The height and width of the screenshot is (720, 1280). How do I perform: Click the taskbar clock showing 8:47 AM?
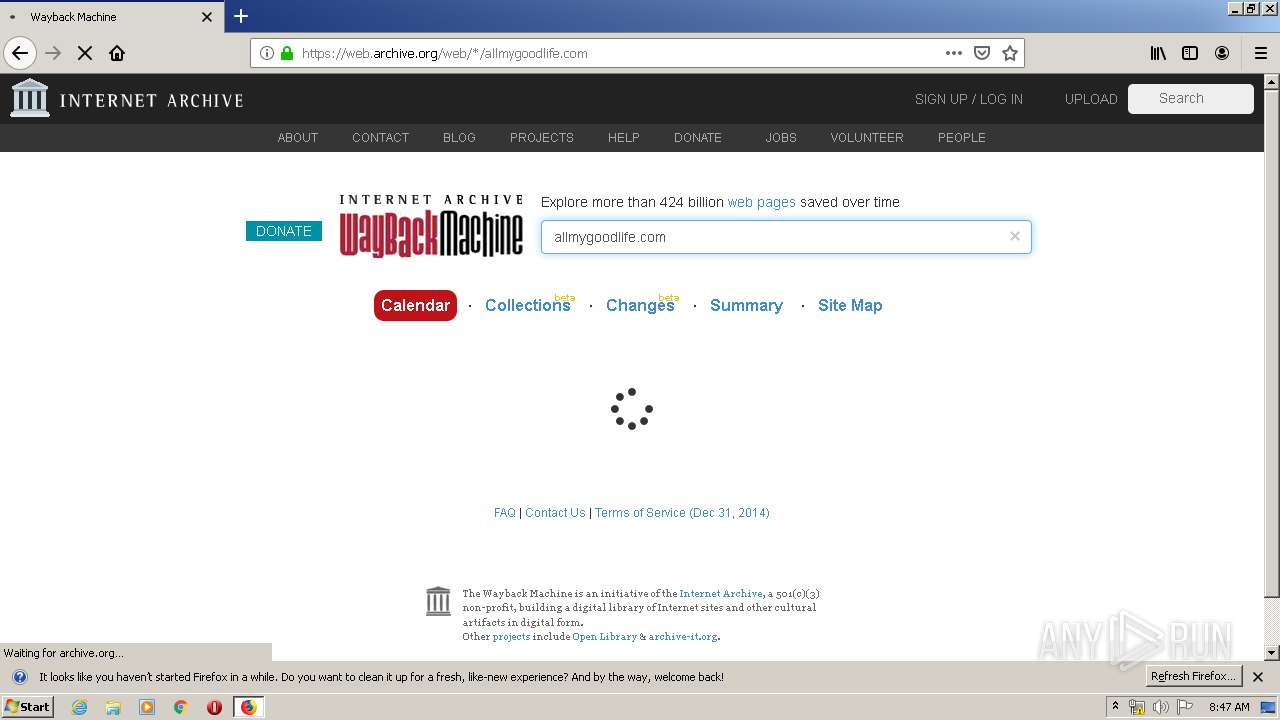point(1229,707)
